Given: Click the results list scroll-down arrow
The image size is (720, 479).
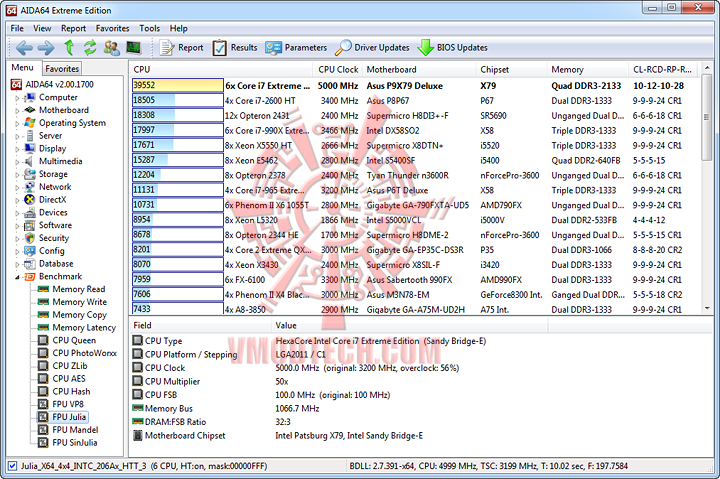Looking at the screenshot, I should click(707, 308).
